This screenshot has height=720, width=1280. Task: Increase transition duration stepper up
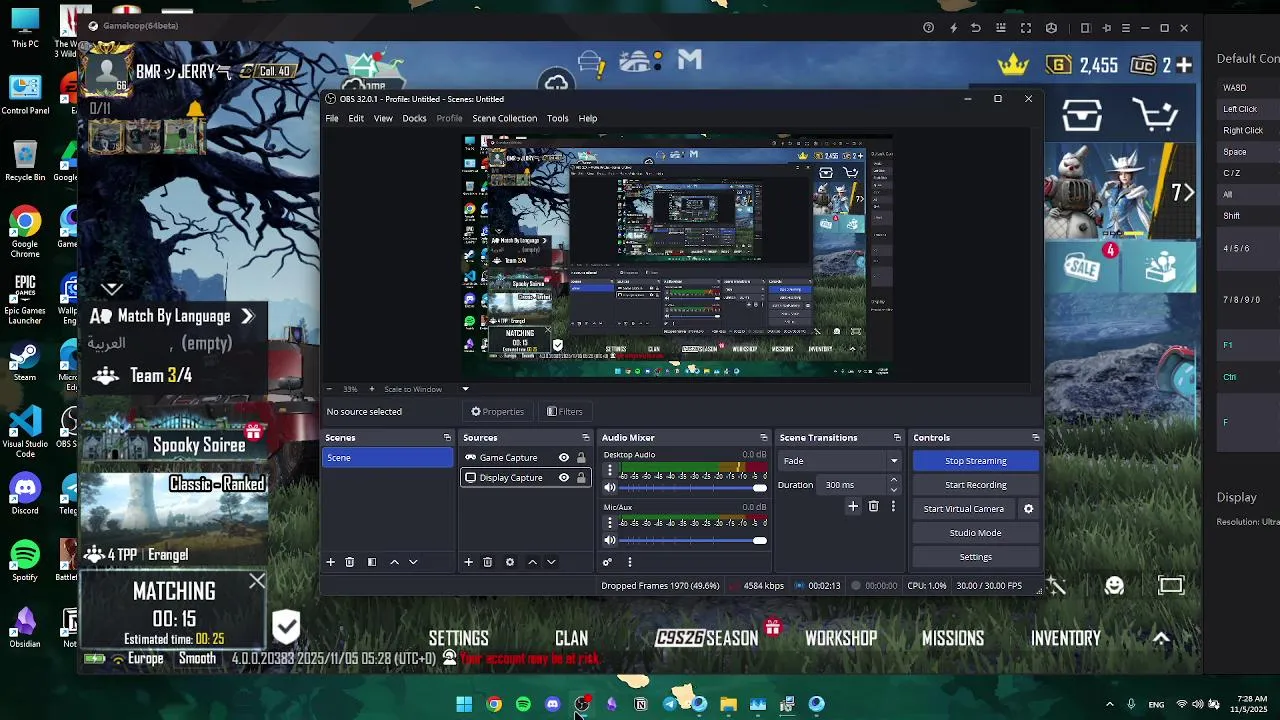894,480
